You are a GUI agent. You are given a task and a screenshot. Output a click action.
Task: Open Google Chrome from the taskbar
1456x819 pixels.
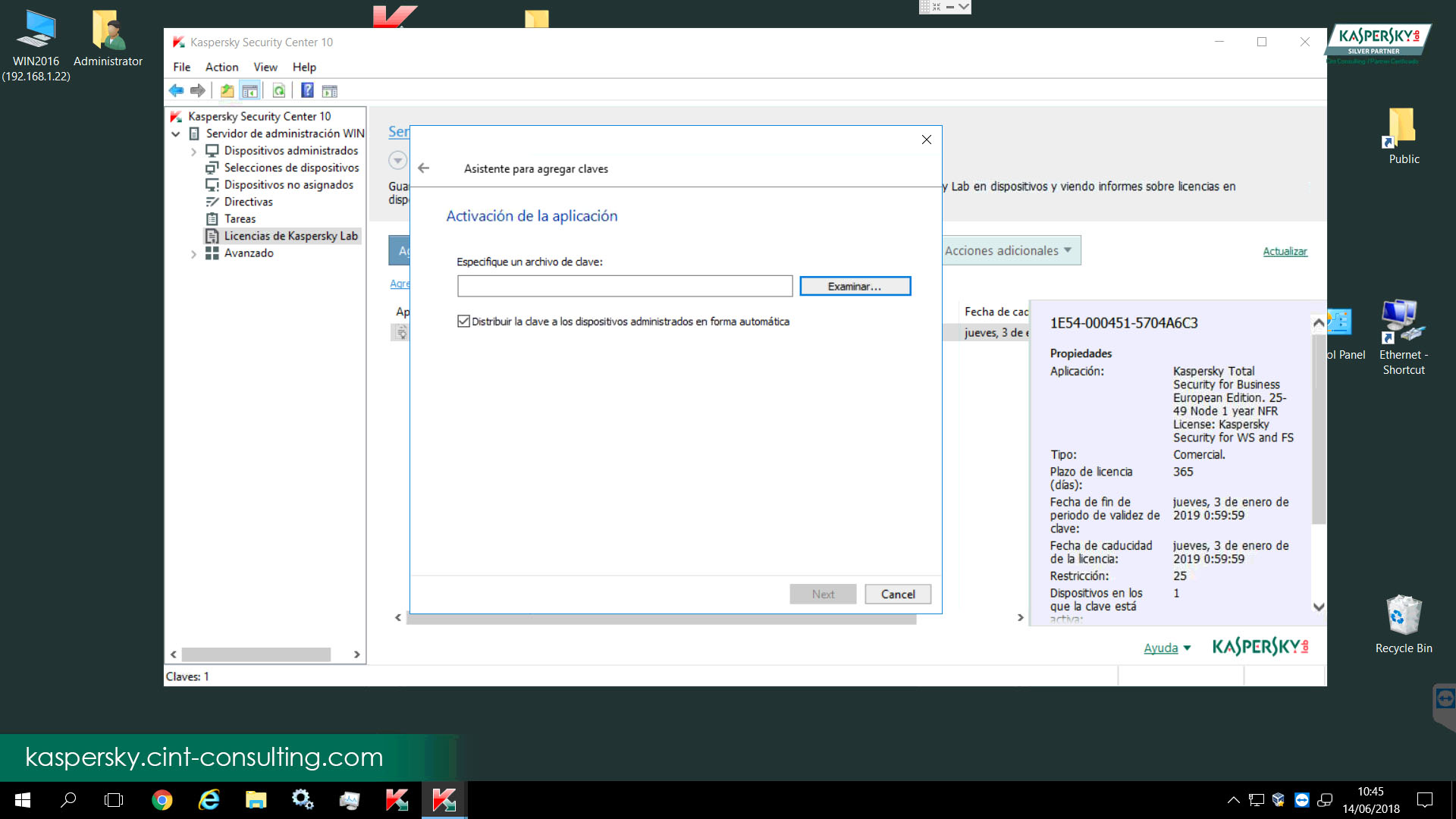click(162, 800)
